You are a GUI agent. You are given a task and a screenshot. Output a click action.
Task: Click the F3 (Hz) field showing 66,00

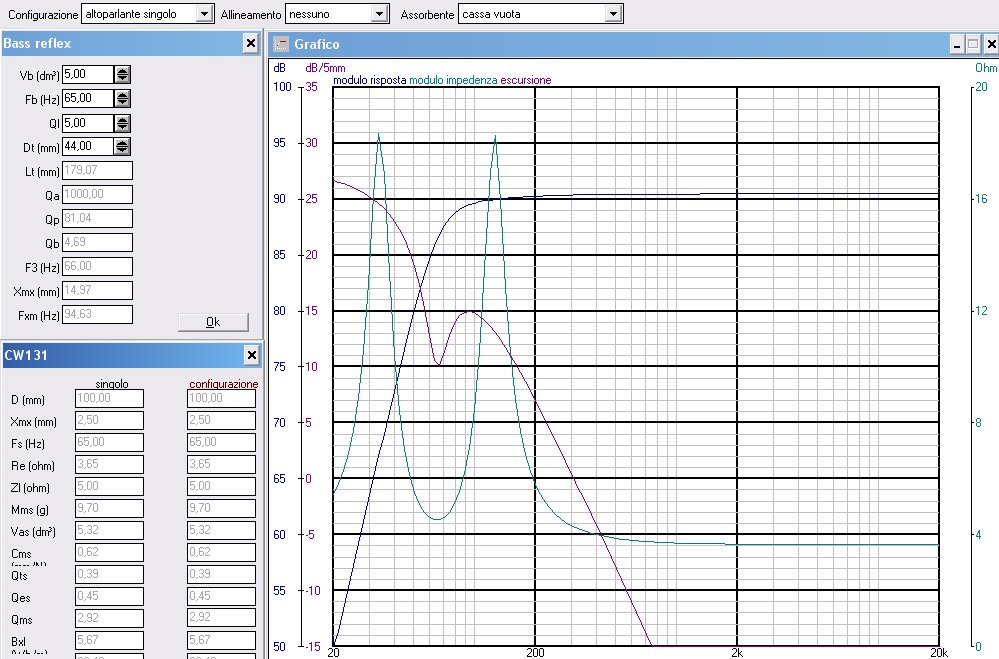pyautogui.click(x=97, y=266)
